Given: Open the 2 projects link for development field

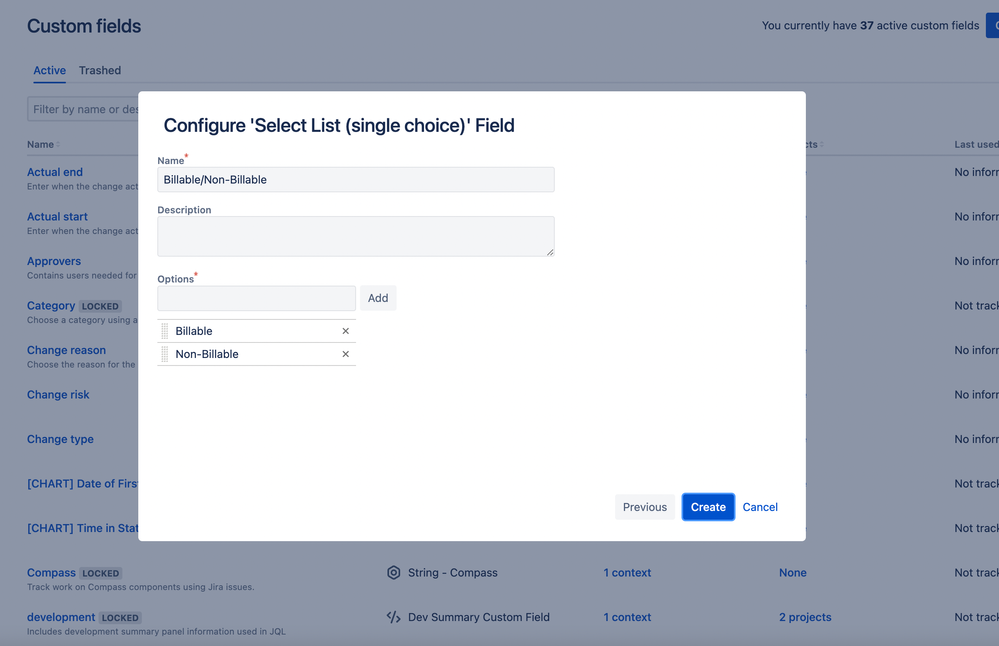Looking at the screenshot, I should 805,617.
